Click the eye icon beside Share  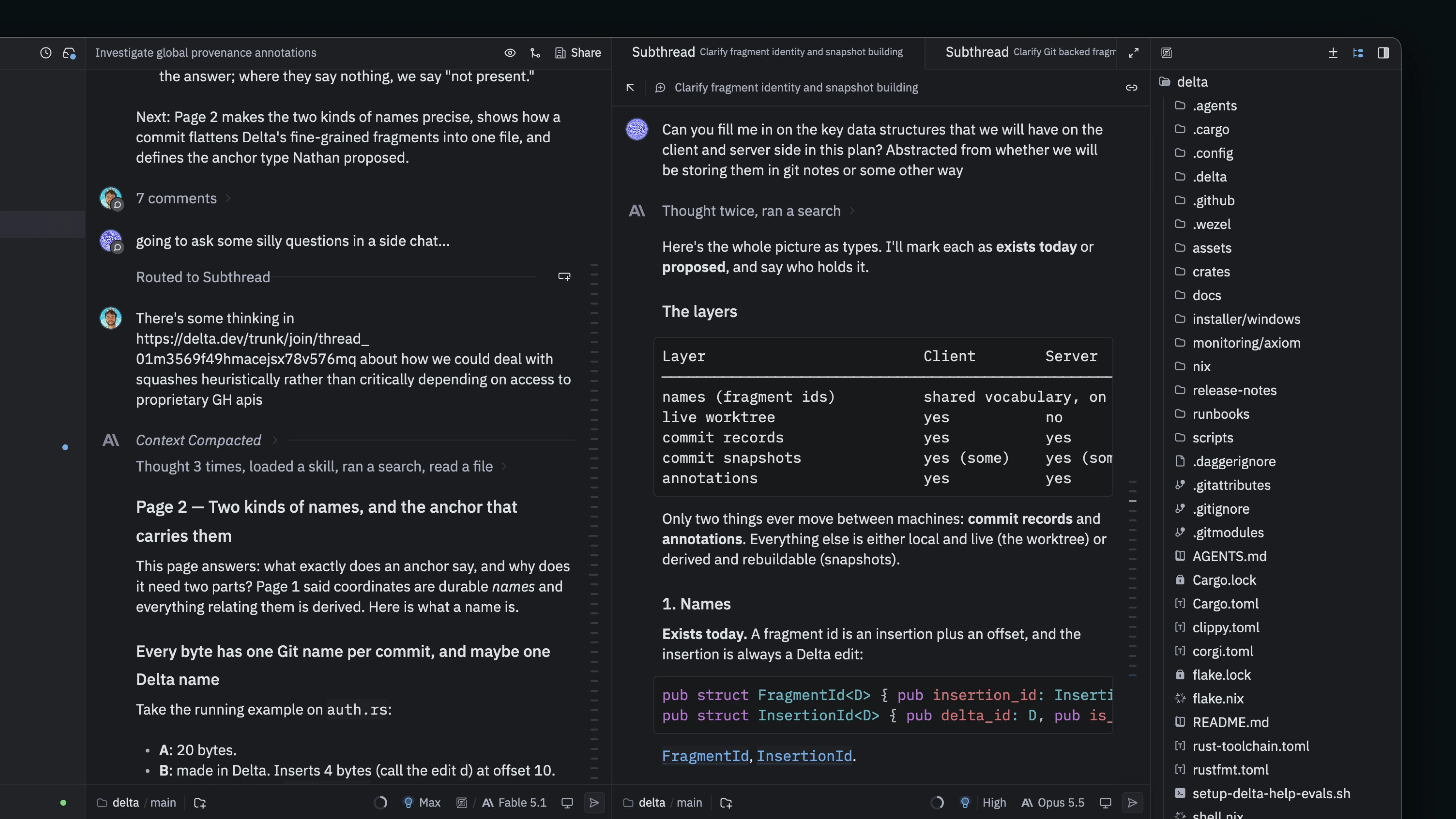click(x=510, y=53)
